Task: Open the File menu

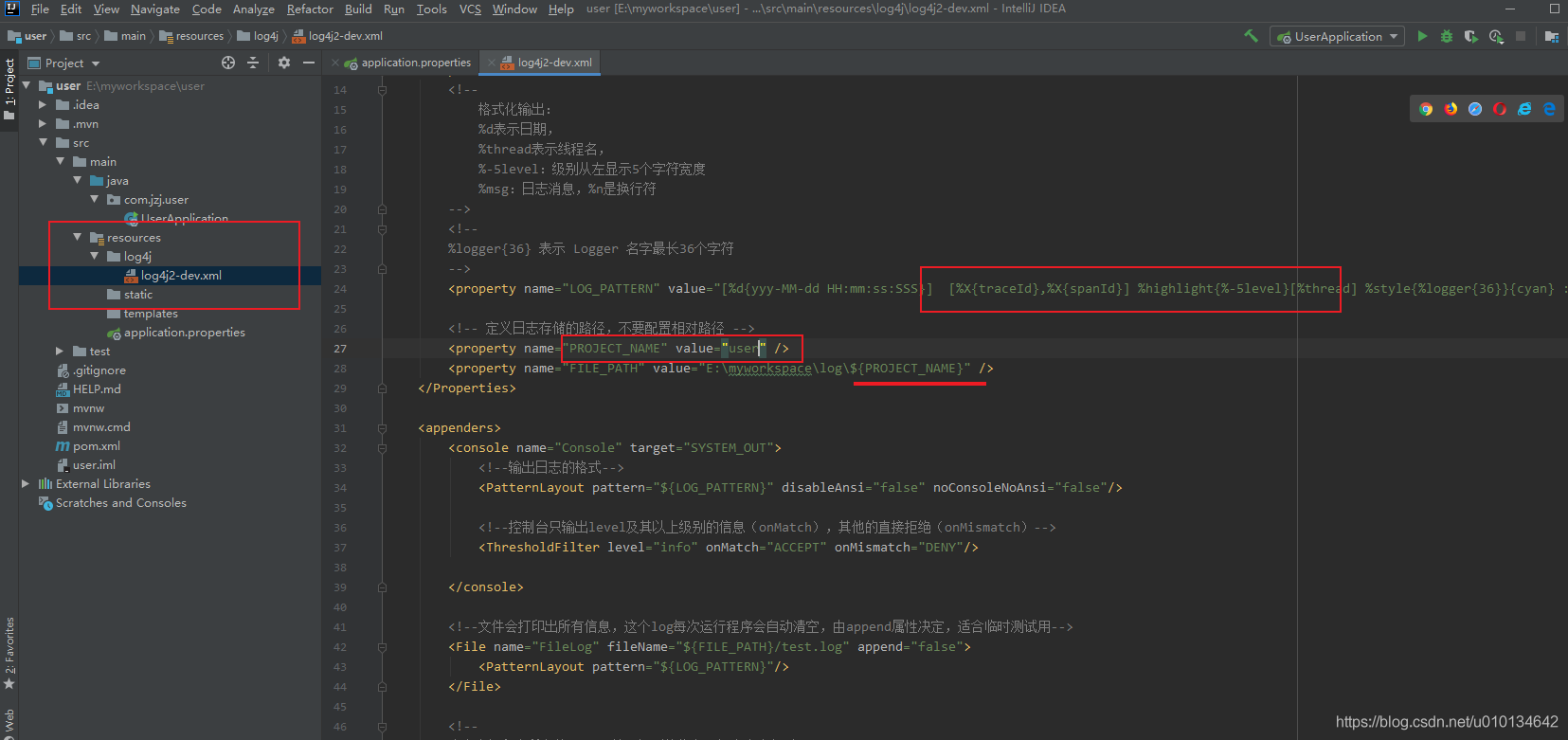Action: (40, 9)
